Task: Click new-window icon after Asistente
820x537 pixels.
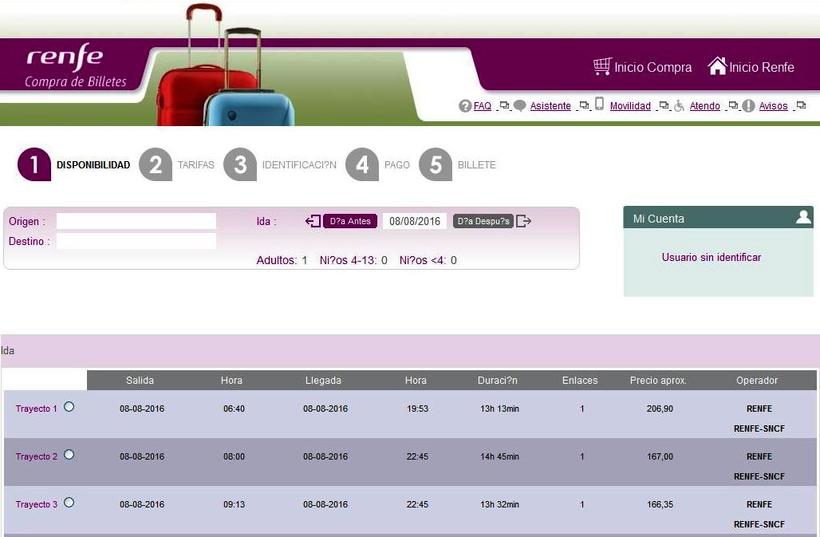Action: click(x=584, y=105)
